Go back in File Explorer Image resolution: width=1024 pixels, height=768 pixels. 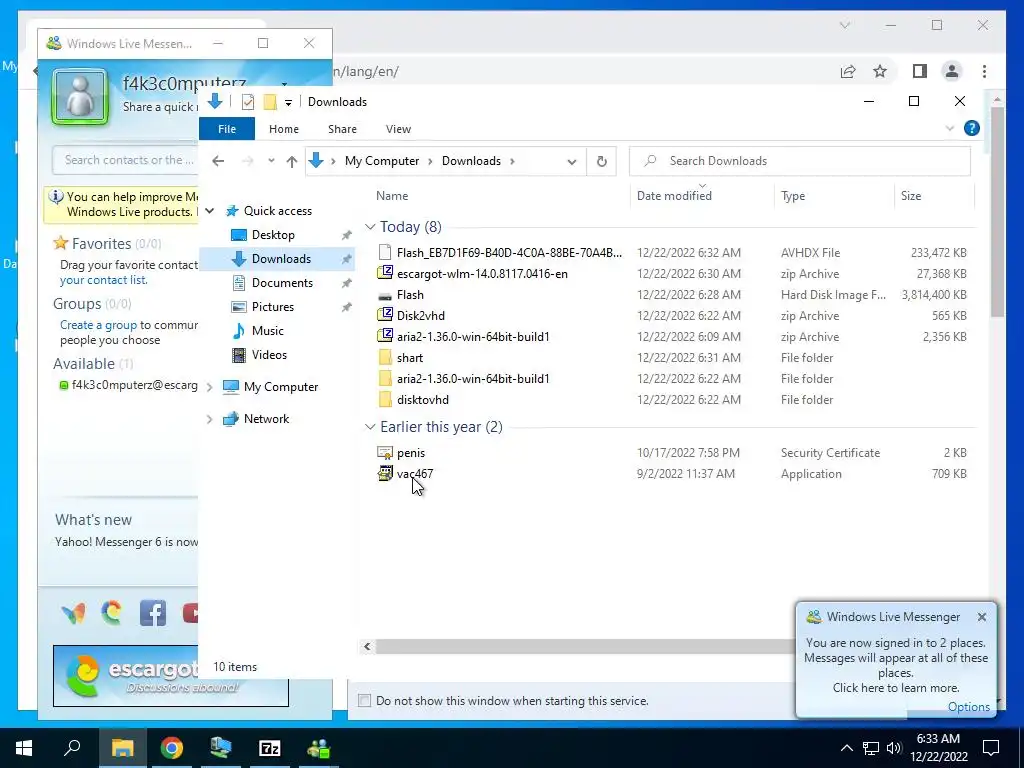[x=218, y=161]
